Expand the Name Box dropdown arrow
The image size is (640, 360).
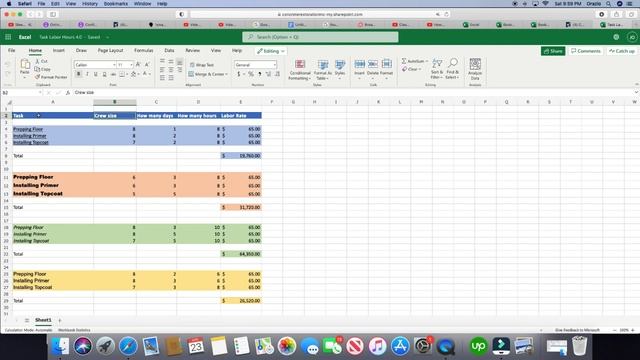(40, 93)
